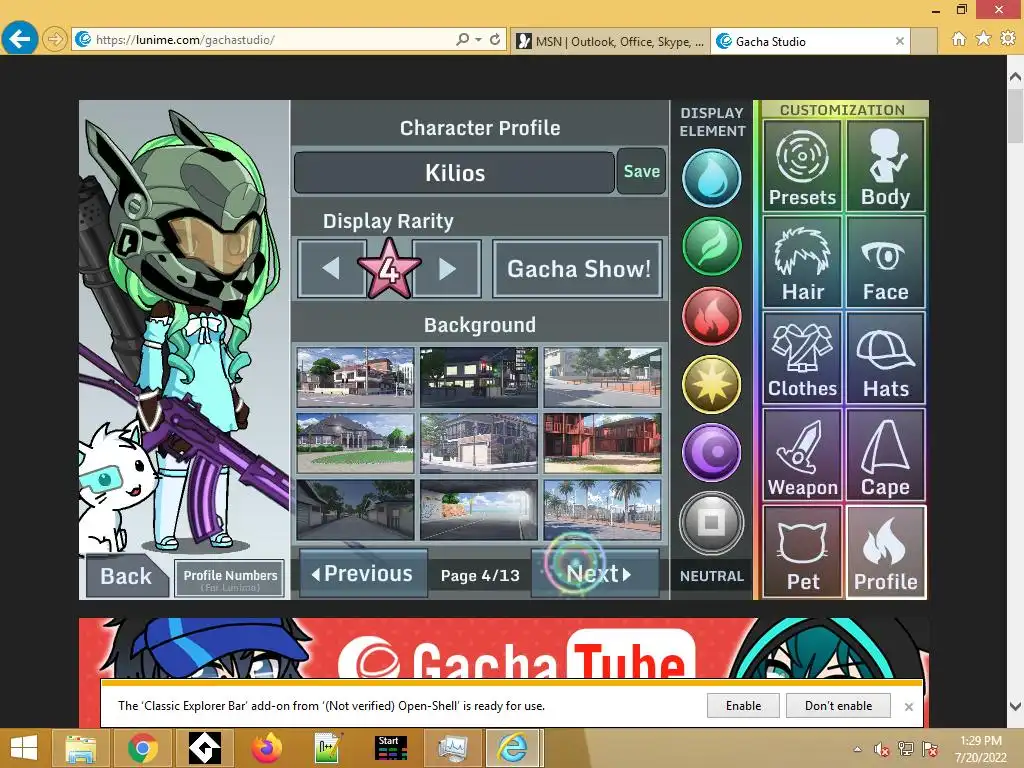
Task: Choose the gray building garage background
Action: point(479,443)
